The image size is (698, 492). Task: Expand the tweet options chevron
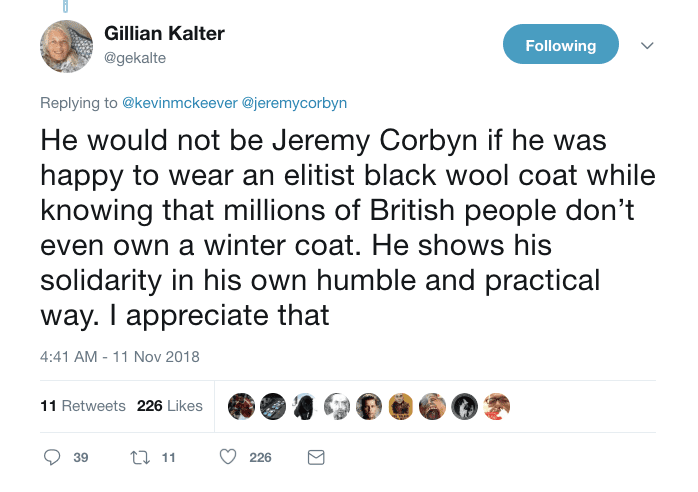647,45
